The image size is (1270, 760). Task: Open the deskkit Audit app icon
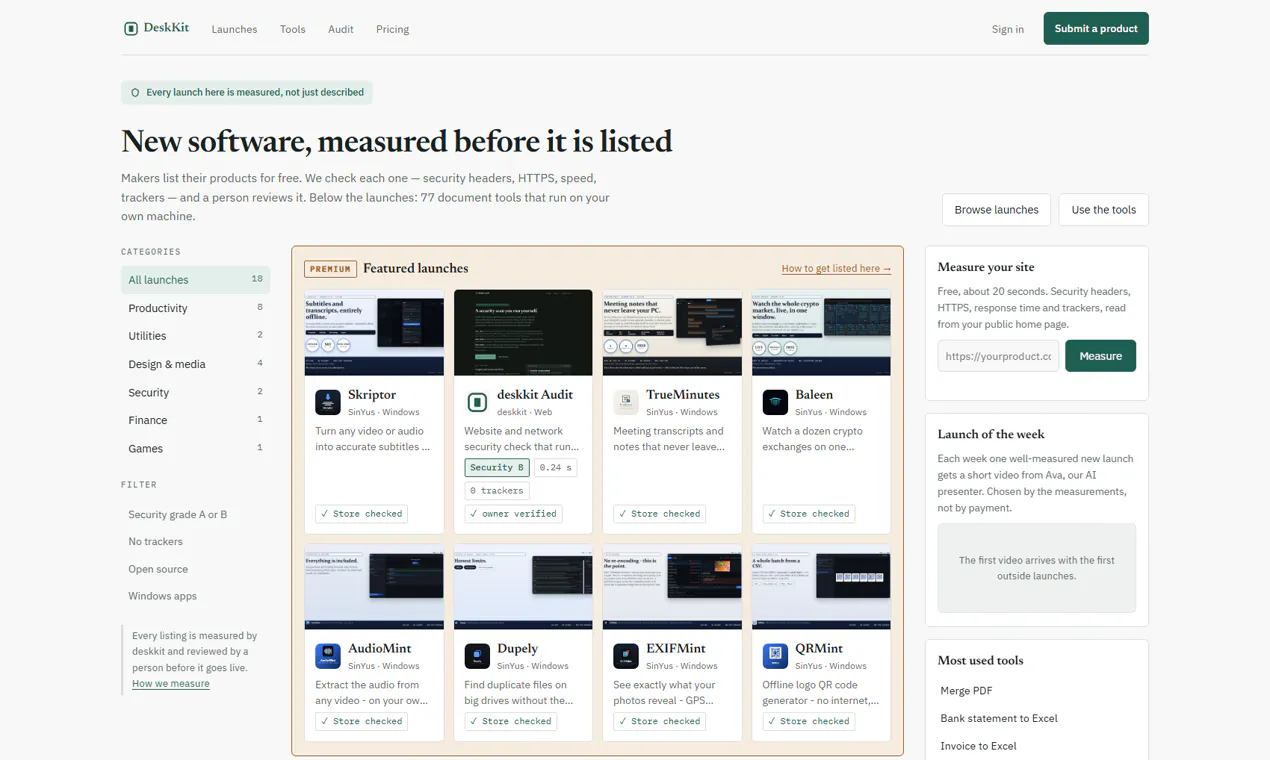pyautogui.click(x=477, y=402)
